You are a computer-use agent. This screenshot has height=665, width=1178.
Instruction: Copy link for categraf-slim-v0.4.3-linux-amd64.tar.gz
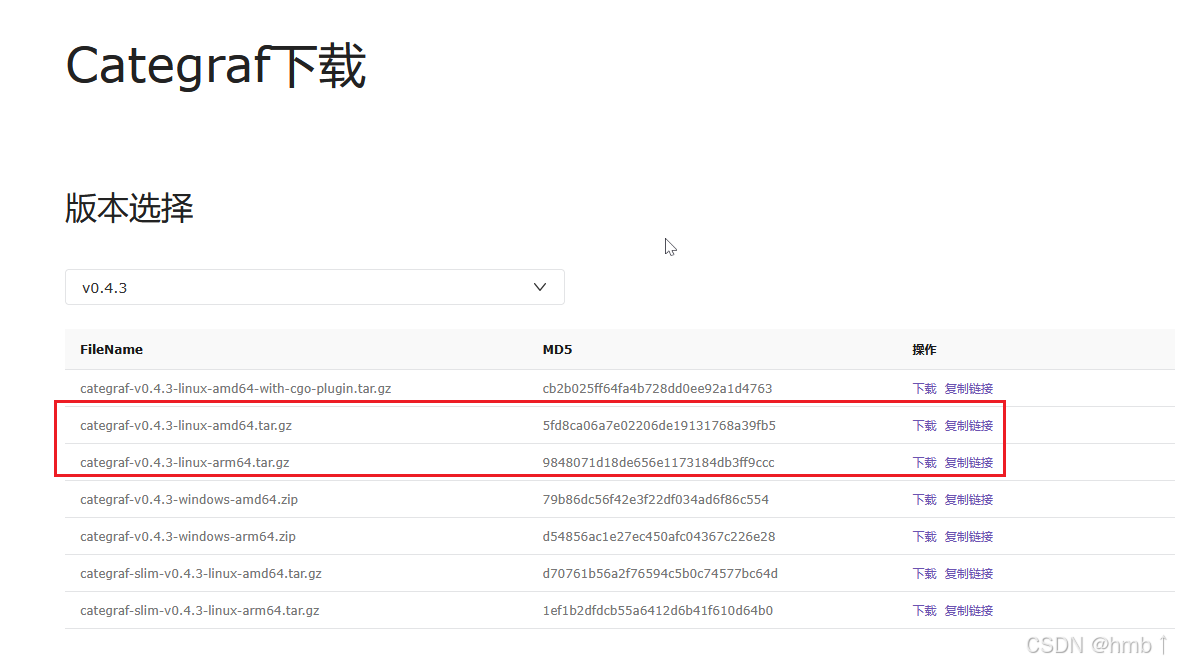[x=968, y=573]
